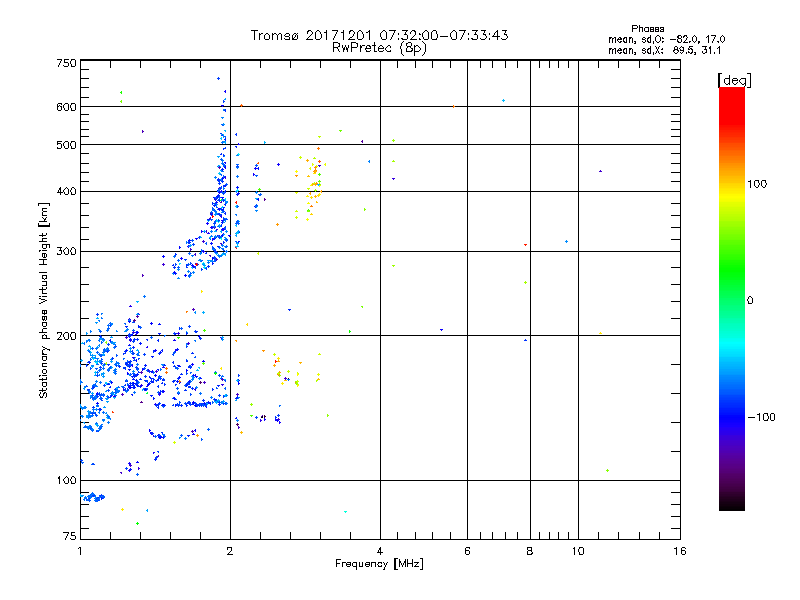
Task: Click the y-axis tick label '750'
Action: click(x=66, y=63)
